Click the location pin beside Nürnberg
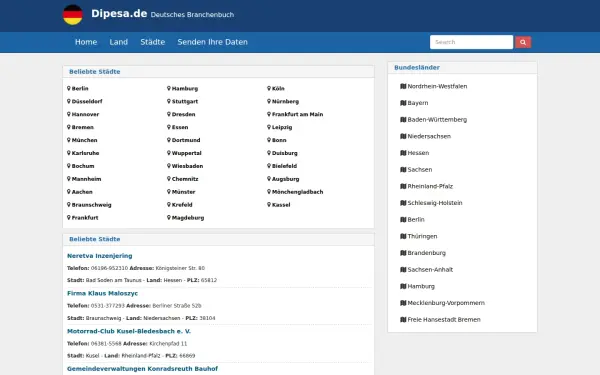The image size is (600, 375). point(269,101)
